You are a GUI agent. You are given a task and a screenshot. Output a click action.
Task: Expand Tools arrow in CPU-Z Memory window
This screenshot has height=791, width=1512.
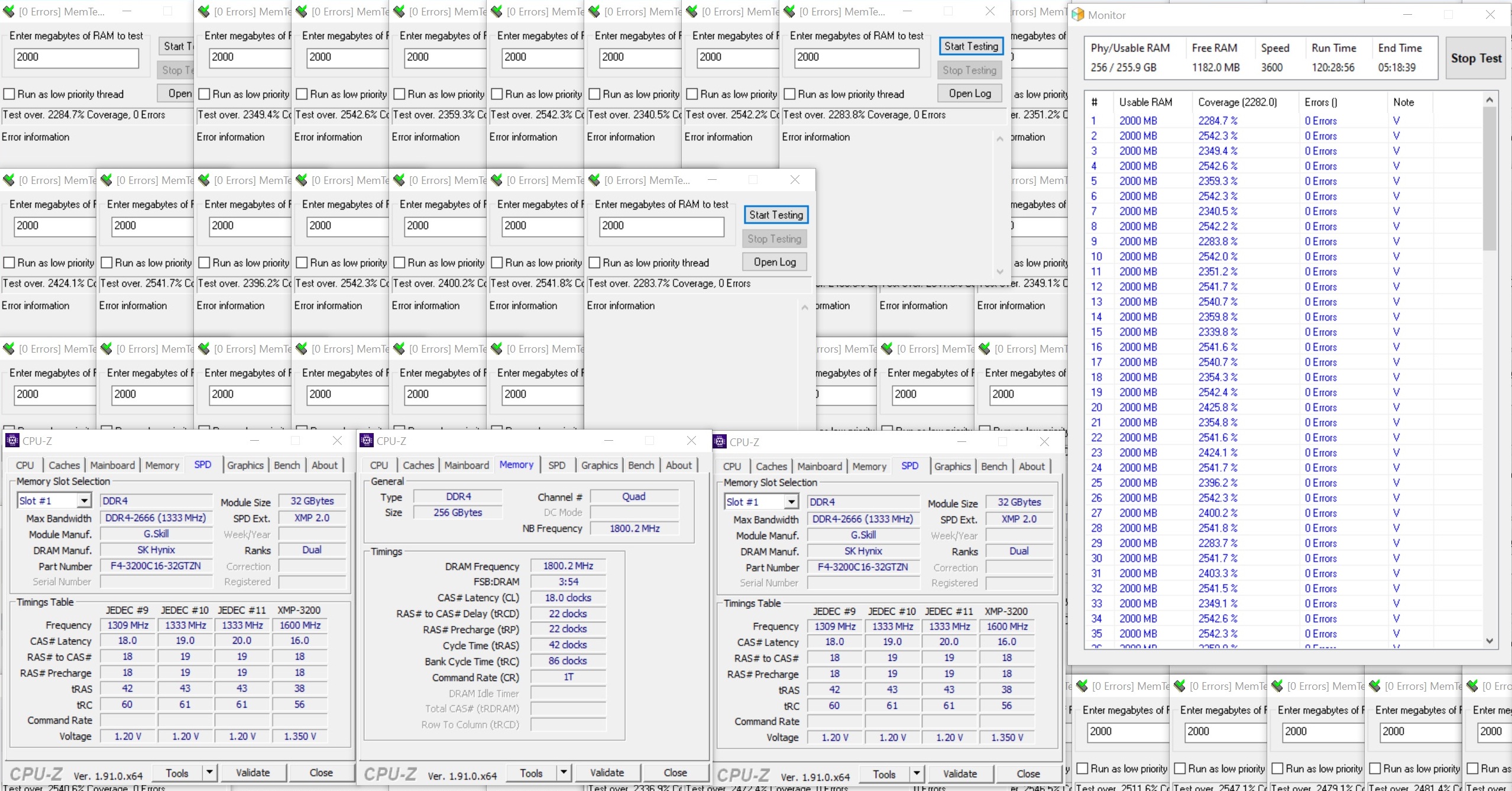coord(564,773)
